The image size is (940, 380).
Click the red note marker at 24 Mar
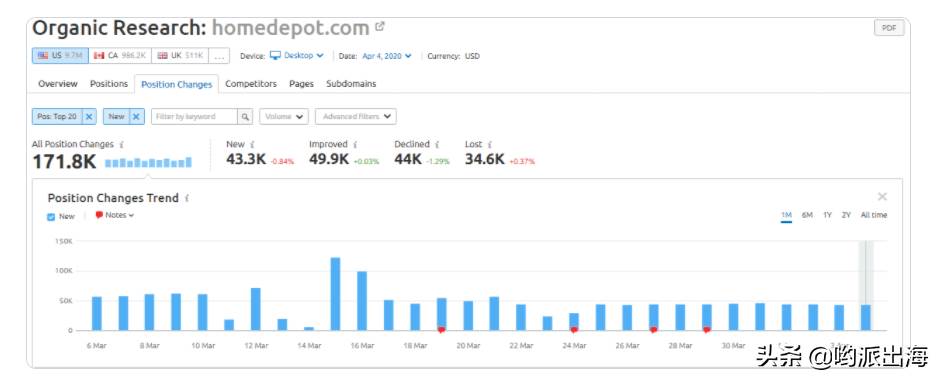pos(574,330)
